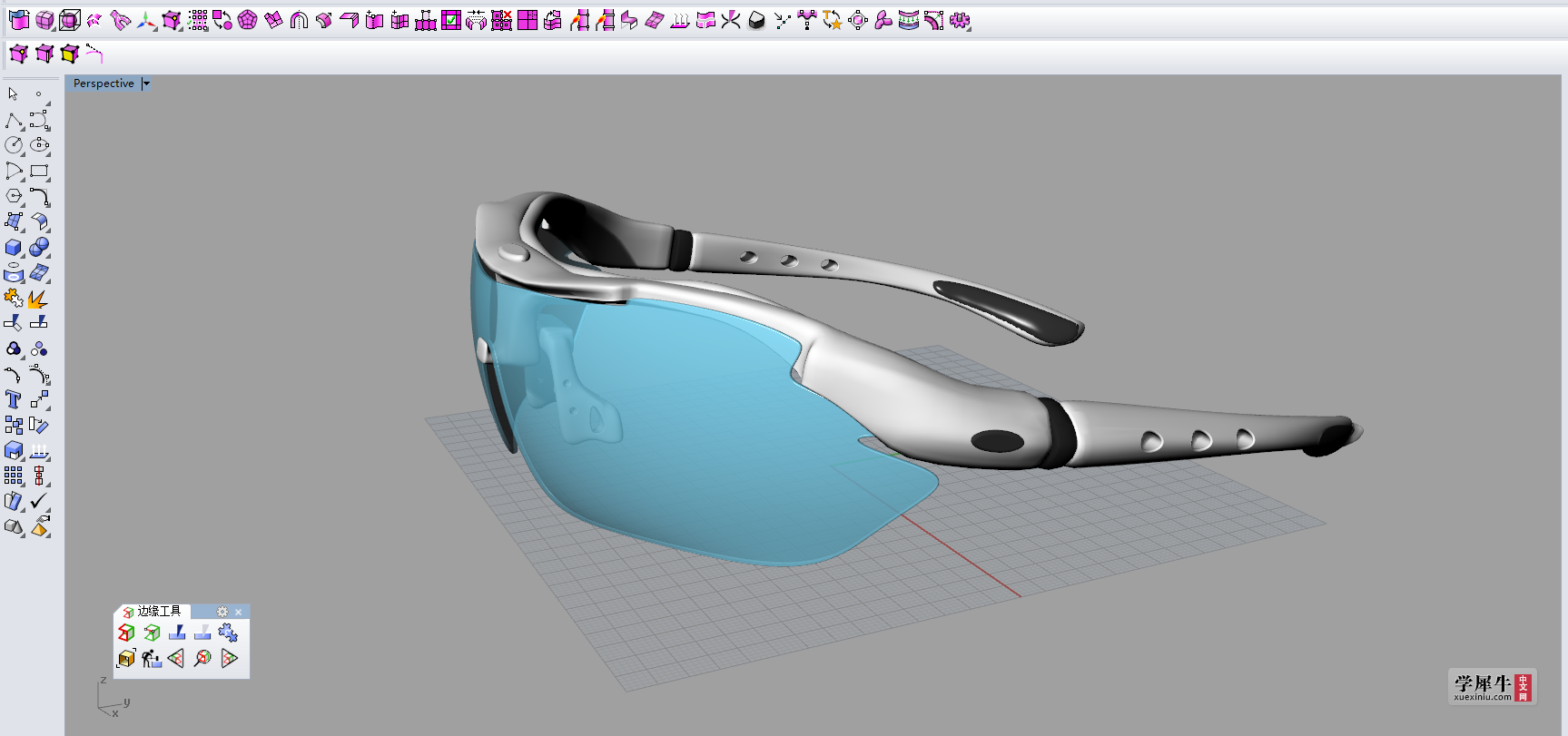
Task: Click the Group objects tool
Action: (14, 348)
